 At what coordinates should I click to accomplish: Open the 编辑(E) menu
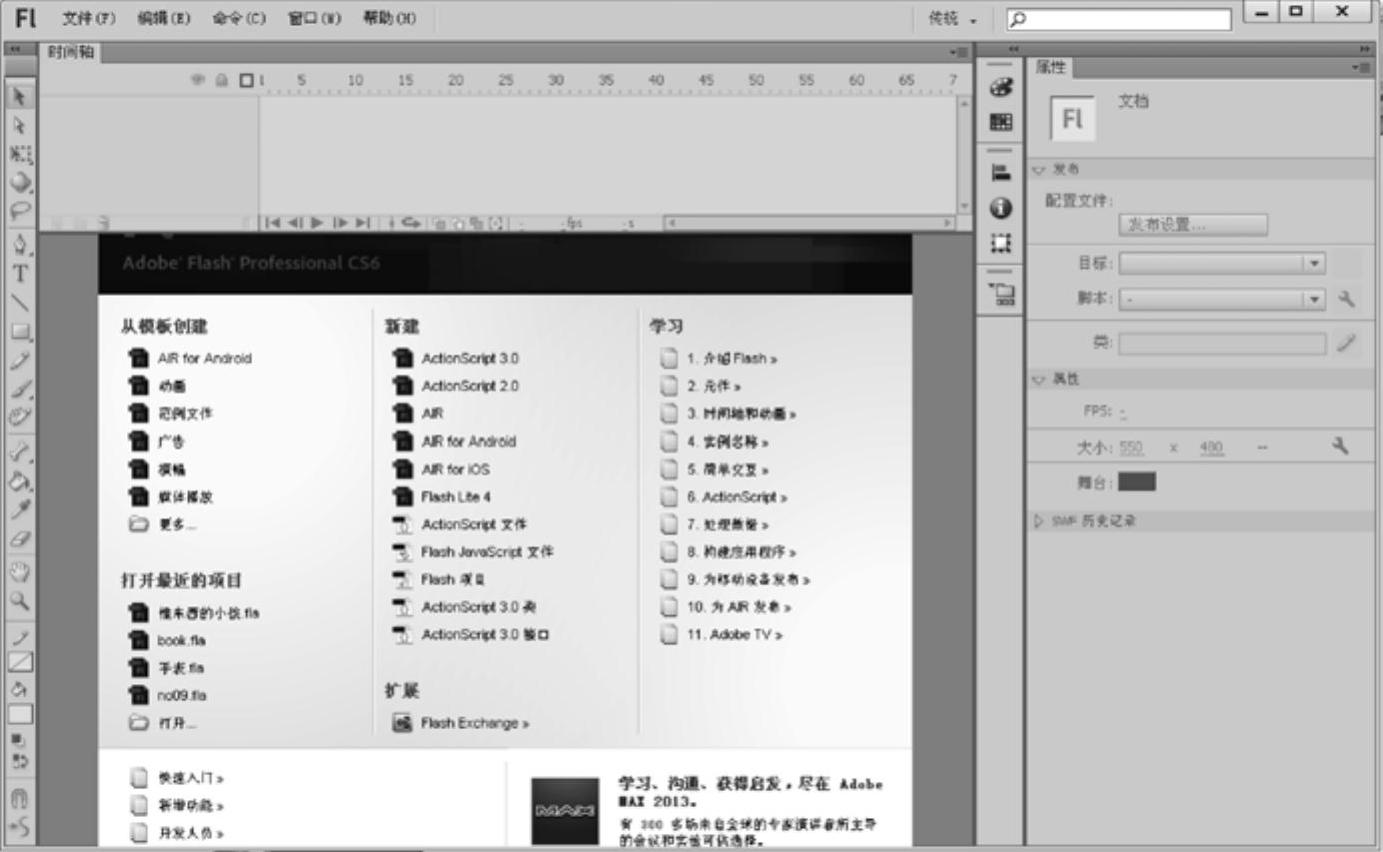click(162, 17)
